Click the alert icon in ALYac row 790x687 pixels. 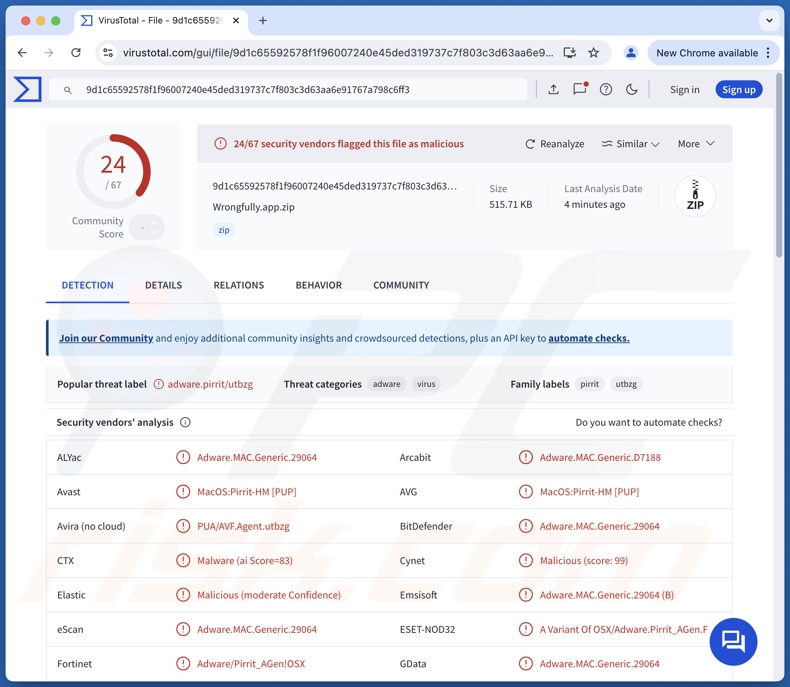pos(182,457)
